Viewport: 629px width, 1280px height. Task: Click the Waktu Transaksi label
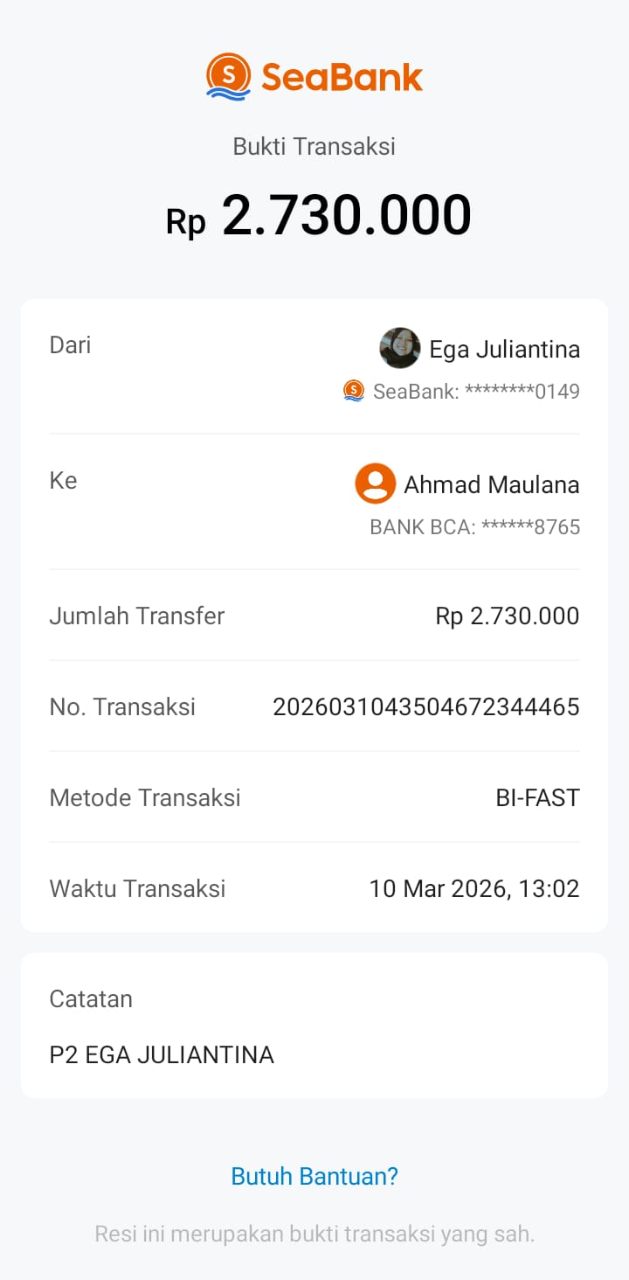coord(137,888)
